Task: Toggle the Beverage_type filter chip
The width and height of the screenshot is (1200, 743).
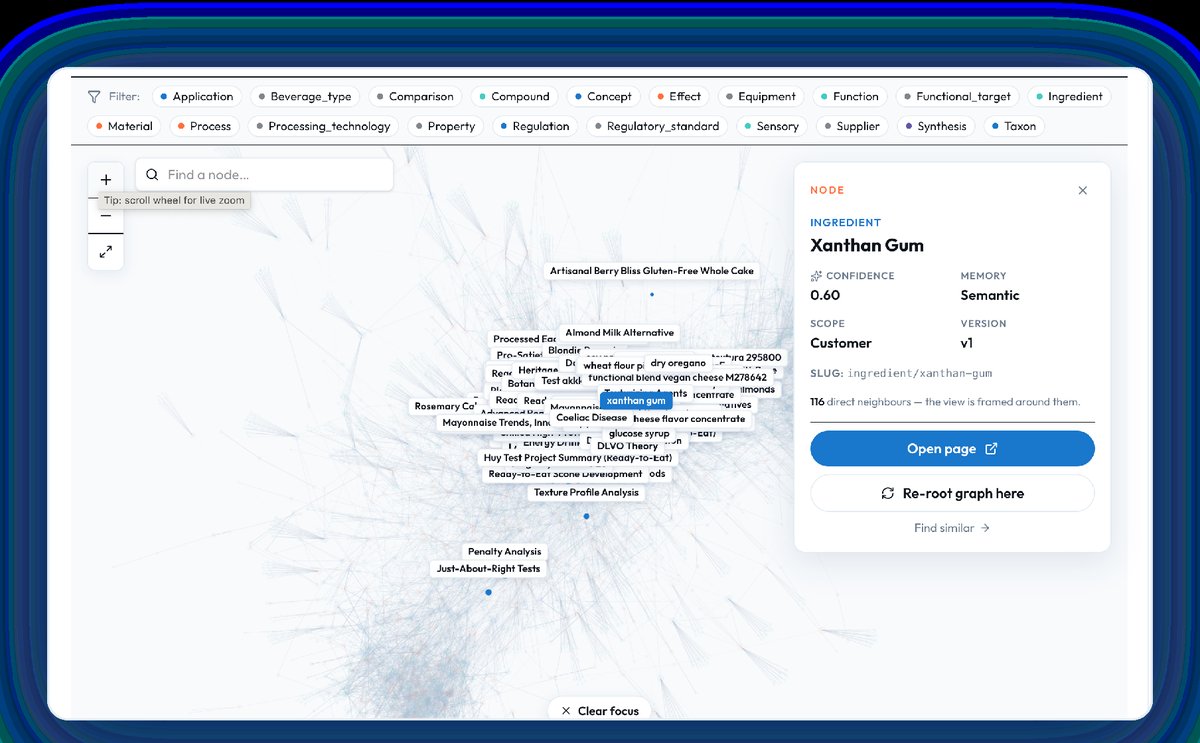Action: point(305,97)
